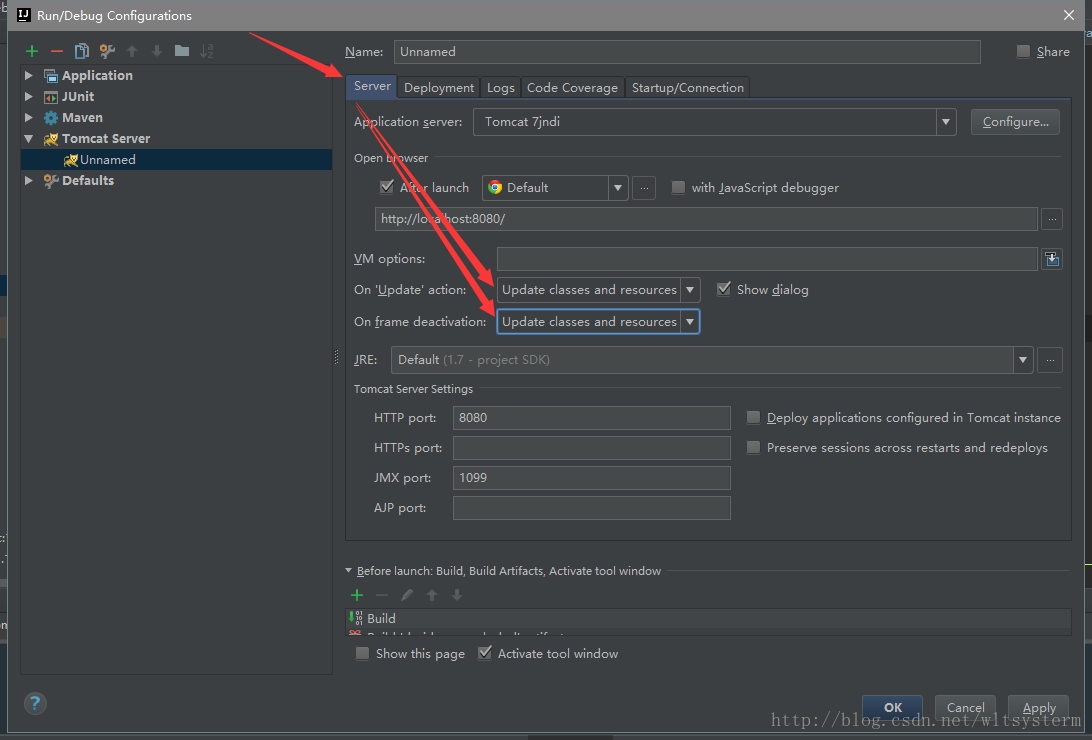Switch to Logs tab

tap(501, 88)
